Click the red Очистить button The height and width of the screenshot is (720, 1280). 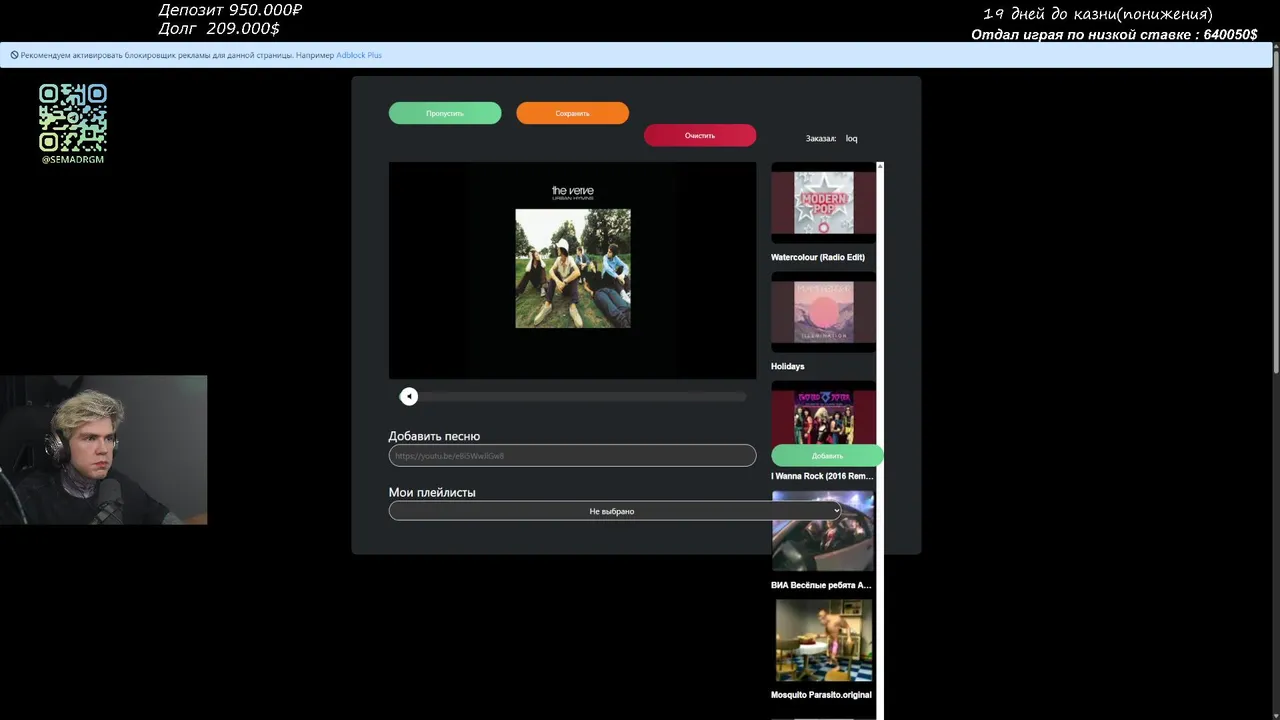[700, 135]
